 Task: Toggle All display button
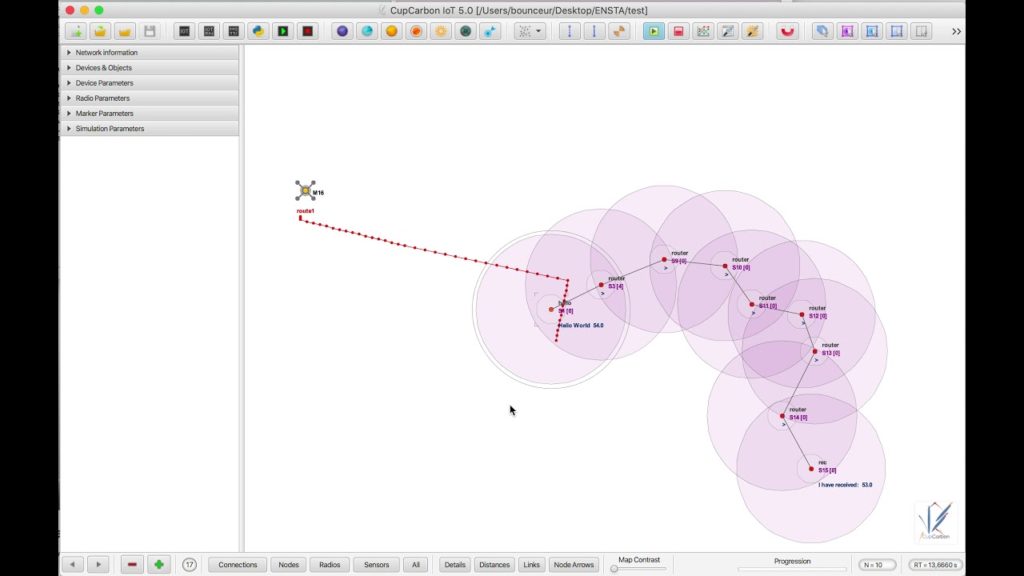416,565
